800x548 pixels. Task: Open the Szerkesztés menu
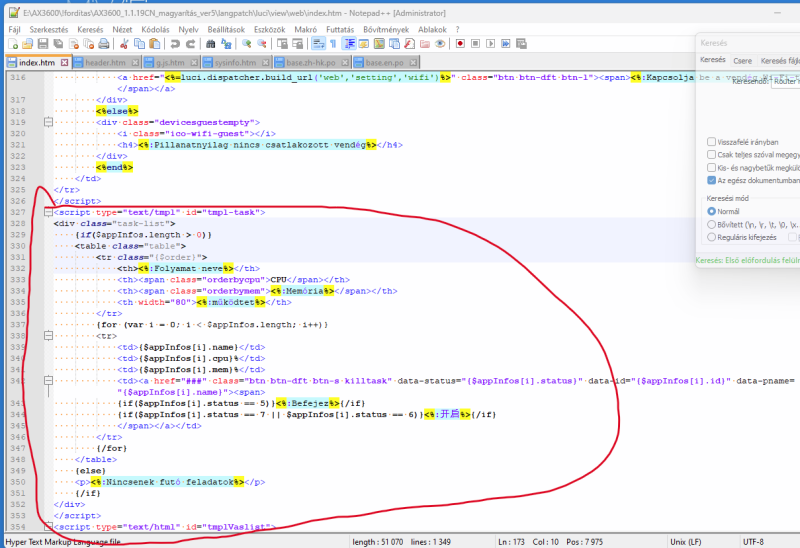pyautogui.click(x=48, y=30)
